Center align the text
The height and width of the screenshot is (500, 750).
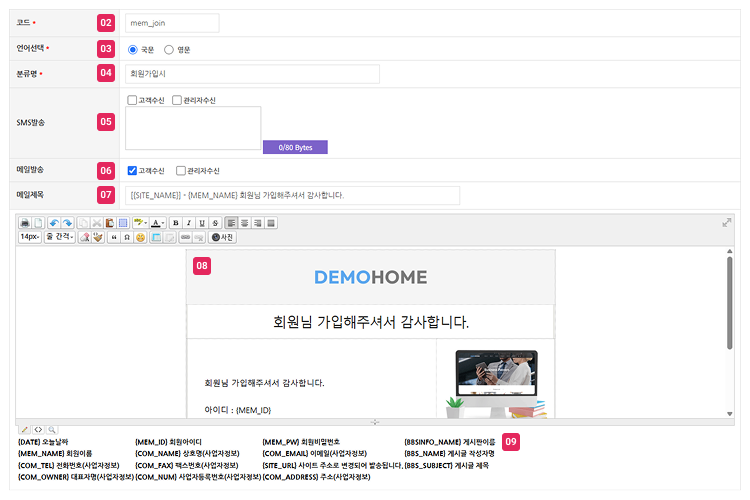[x=244, y=223]
